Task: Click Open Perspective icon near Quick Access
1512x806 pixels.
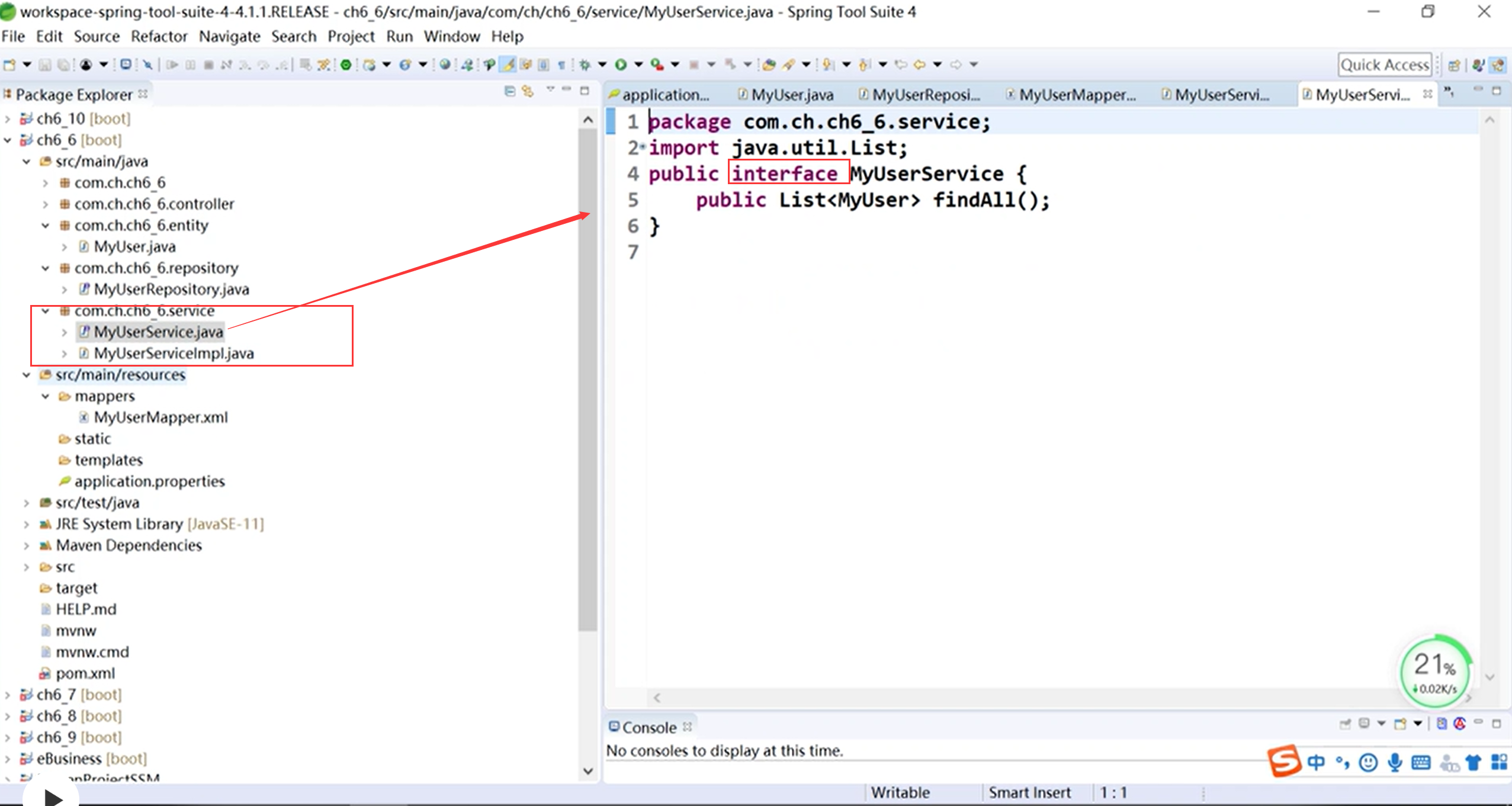Action: (x=1454, y=65)
